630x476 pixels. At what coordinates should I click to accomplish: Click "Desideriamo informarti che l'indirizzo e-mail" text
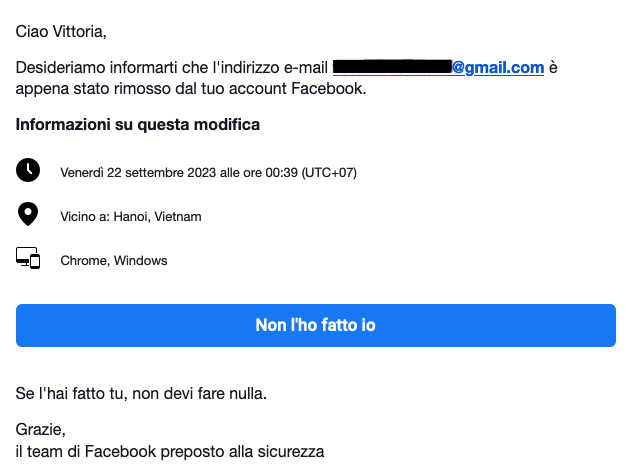tap(172, 67)
